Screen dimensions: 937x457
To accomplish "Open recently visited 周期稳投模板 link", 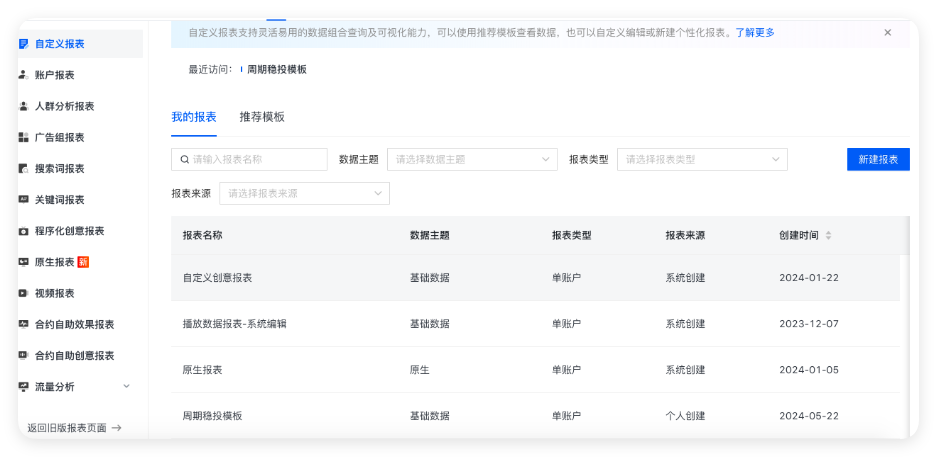I will tap(277, 69).
